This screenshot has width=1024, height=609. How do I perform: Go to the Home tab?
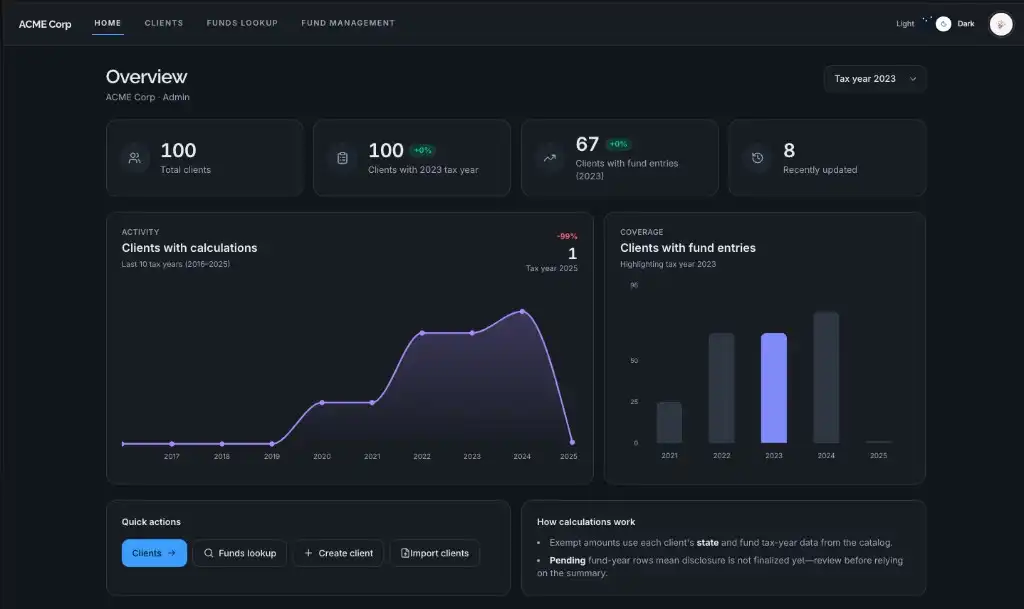(108, 23)
